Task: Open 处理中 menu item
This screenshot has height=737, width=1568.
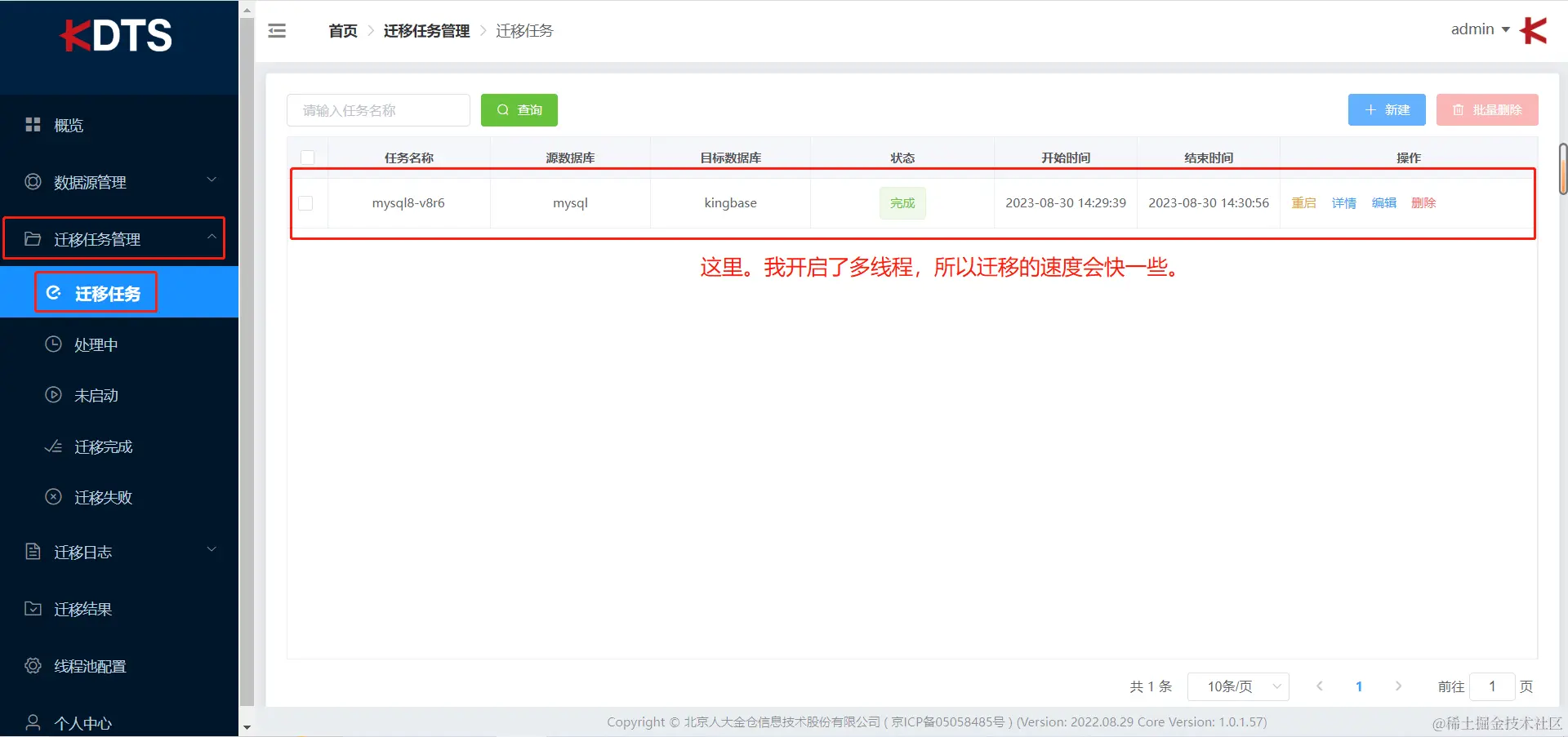Action: pos(119,344)
